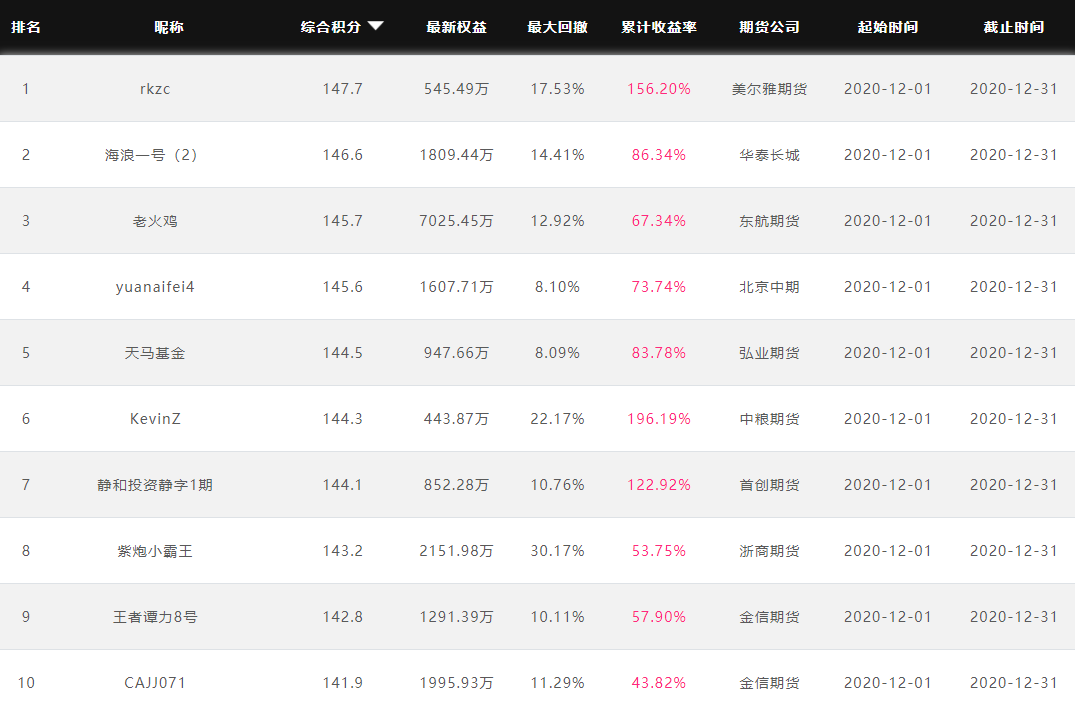Click the 最新权益 column header
Image resolution: width=1075 pixels, height=712 pixels.
(457, 27)
